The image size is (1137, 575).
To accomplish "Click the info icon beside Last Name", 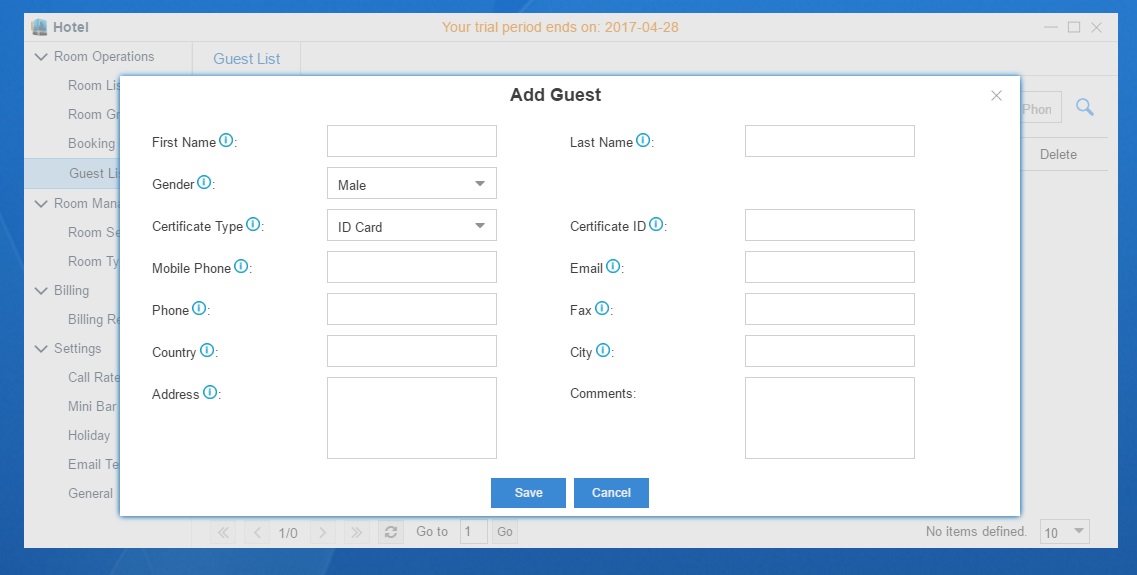I will coord(643,141).
